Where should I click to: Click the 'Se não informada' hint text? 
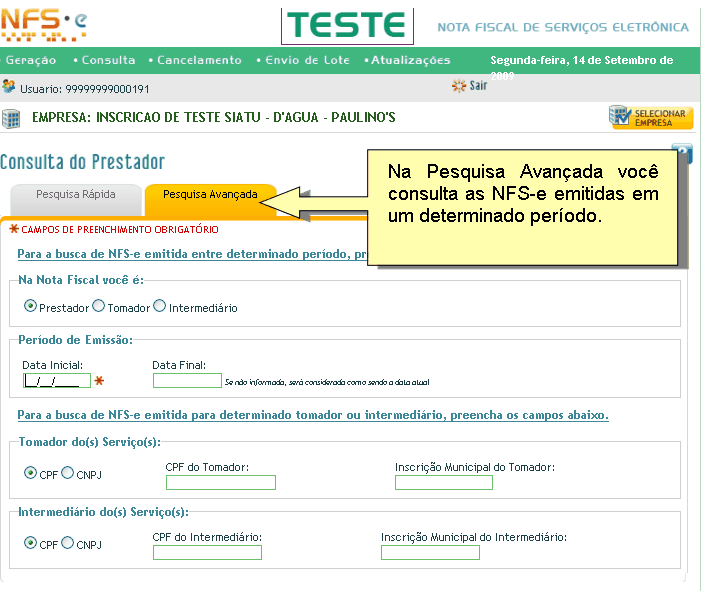click(x=327, y=382)
